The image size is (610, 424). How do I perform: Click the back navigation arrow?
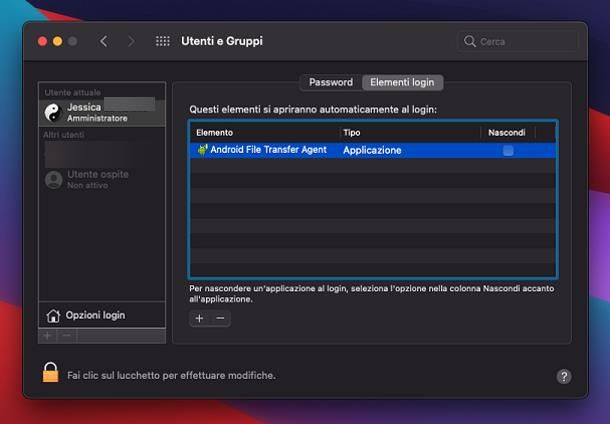(103, 41)
